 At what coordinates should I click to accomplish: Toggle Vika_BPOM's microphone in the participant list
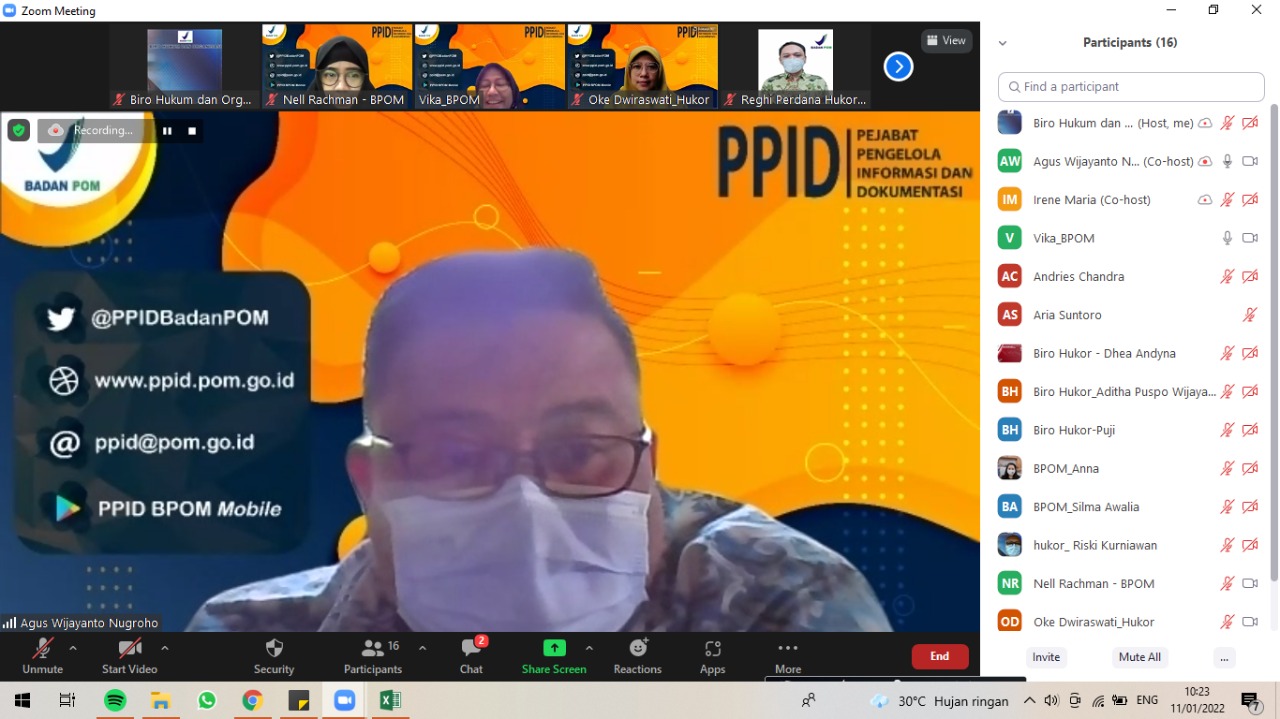[1227, 238]
